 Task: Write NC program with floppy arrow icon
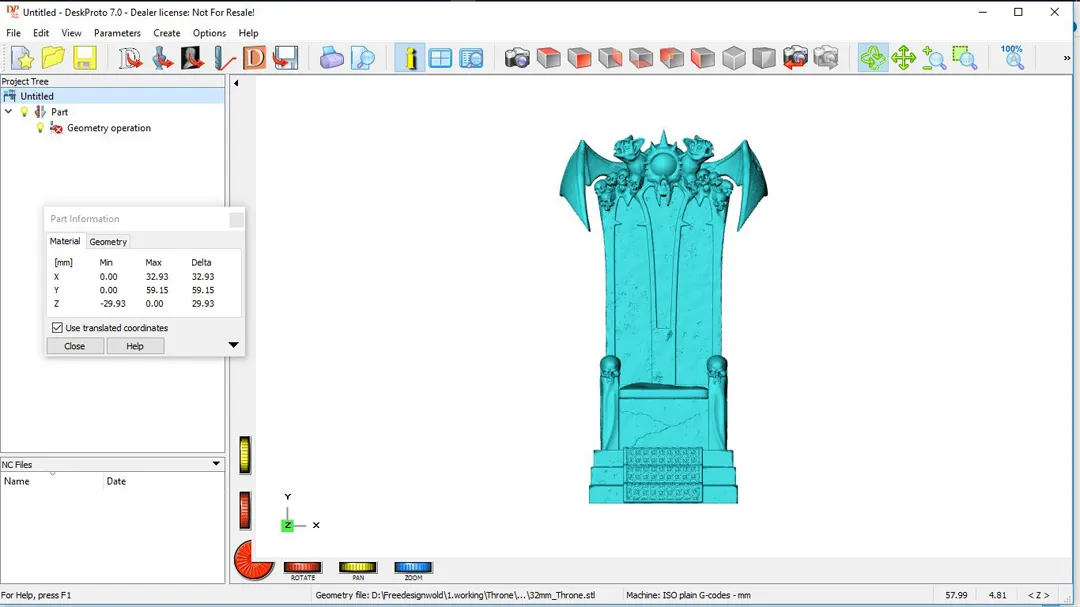[285, 58]
